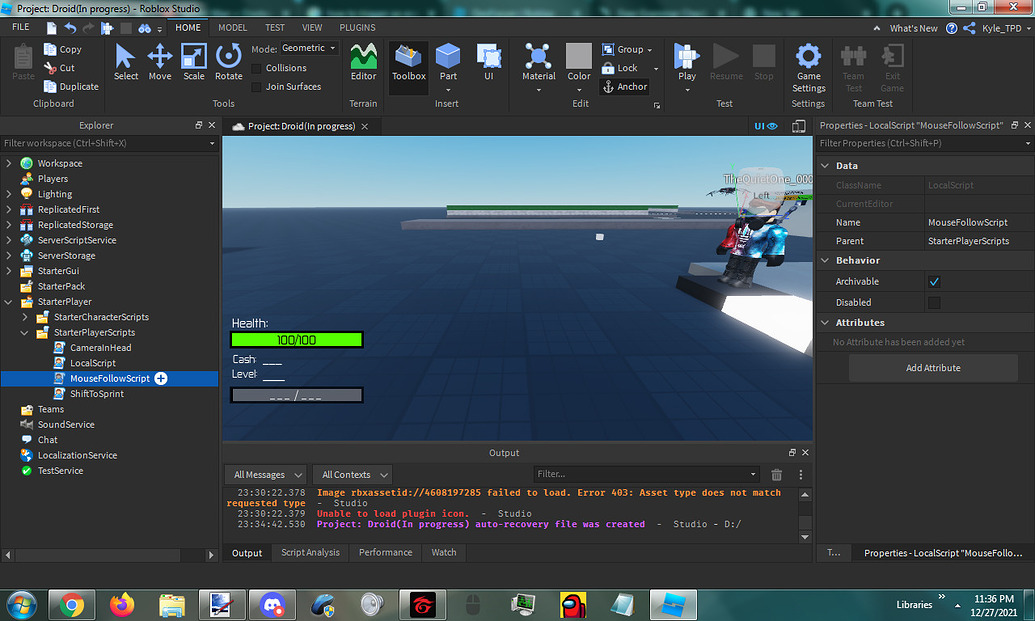Expand the Workspace node
The width and height of the screenshot is (1035, 621).
[x=9, y=163]
